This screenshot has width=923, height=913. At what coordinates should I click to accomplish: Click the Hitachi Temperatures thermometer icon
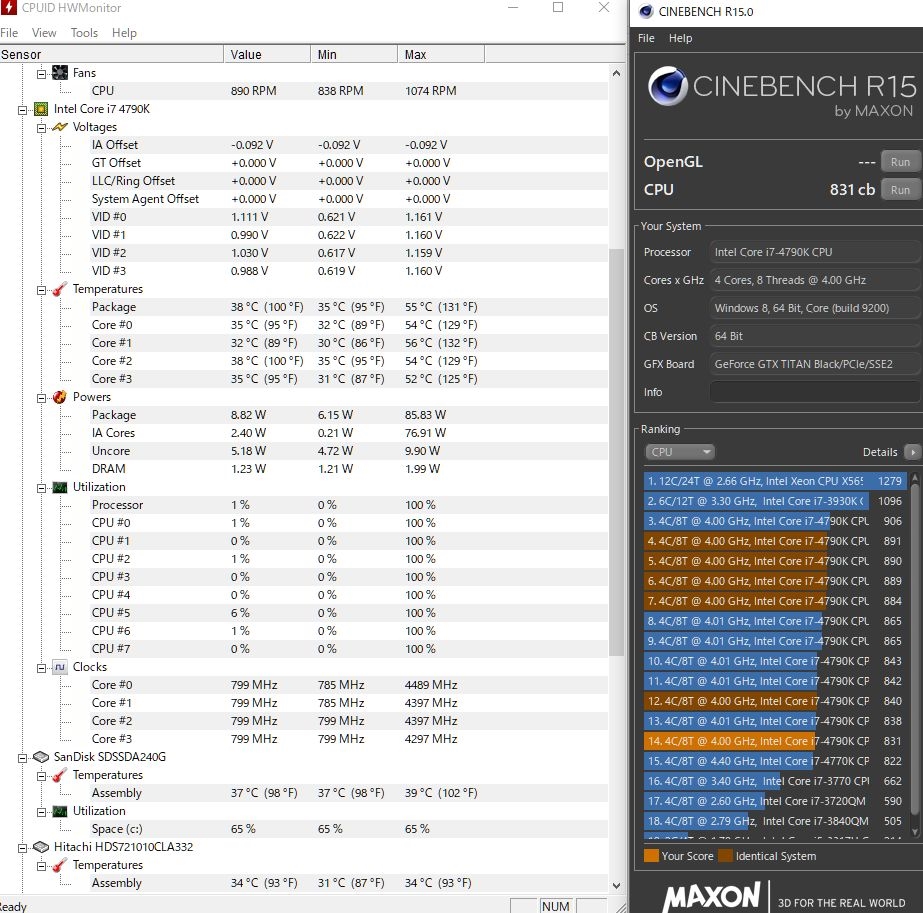(x=60, y=865)
